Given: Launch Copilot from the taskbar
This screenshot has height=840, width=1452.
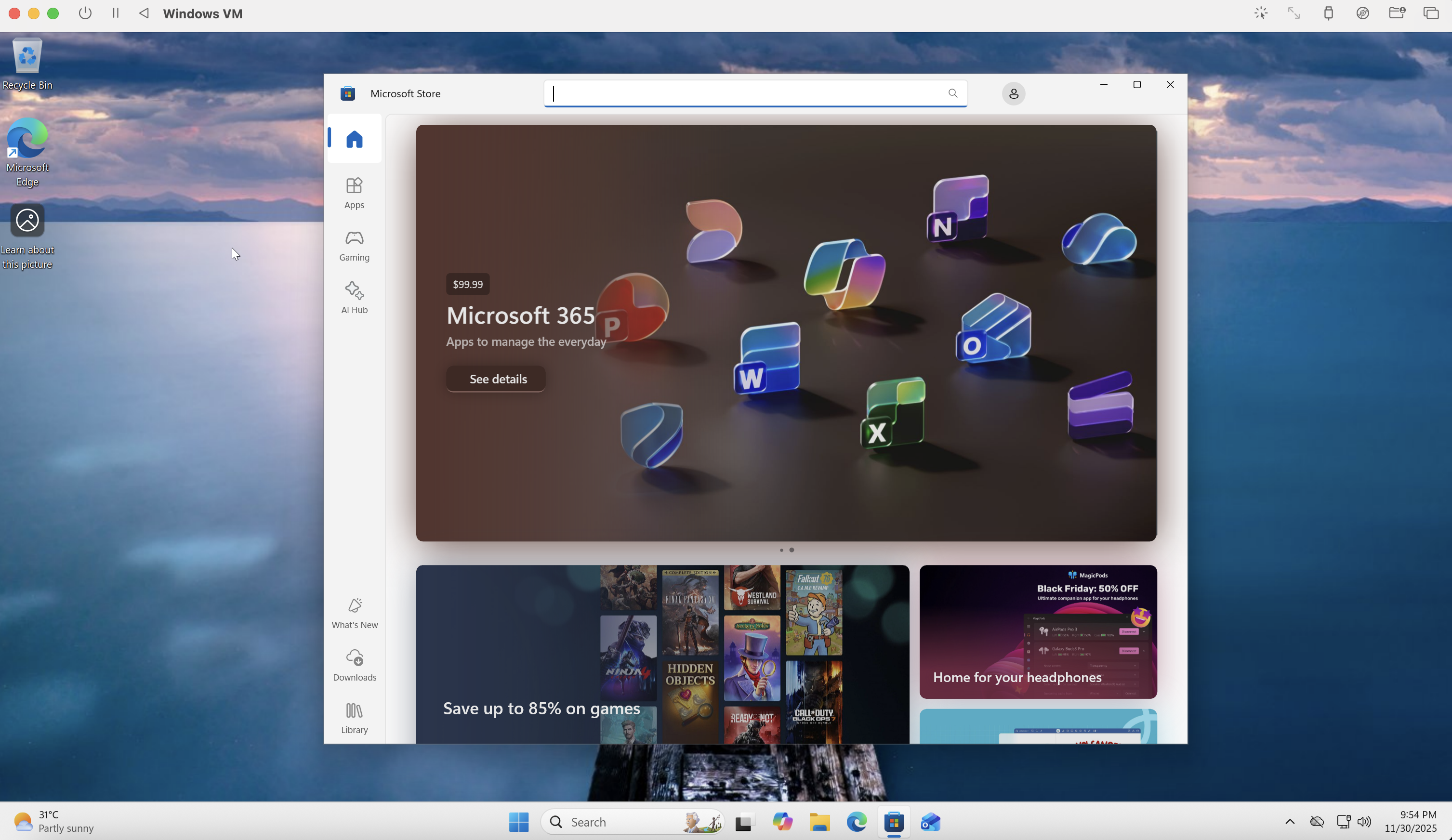Looking at the screenshot, I should [782, 822].
